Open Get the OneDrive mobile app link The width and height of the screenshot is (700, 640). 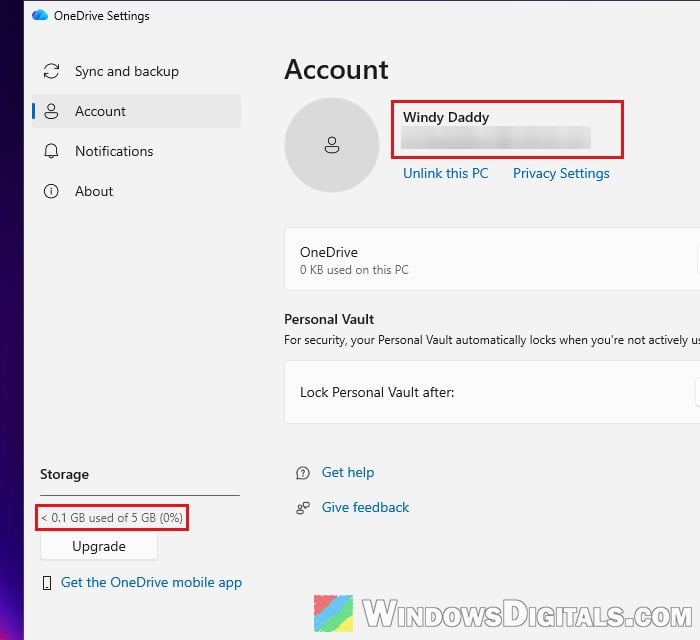[x=151, y=582]
